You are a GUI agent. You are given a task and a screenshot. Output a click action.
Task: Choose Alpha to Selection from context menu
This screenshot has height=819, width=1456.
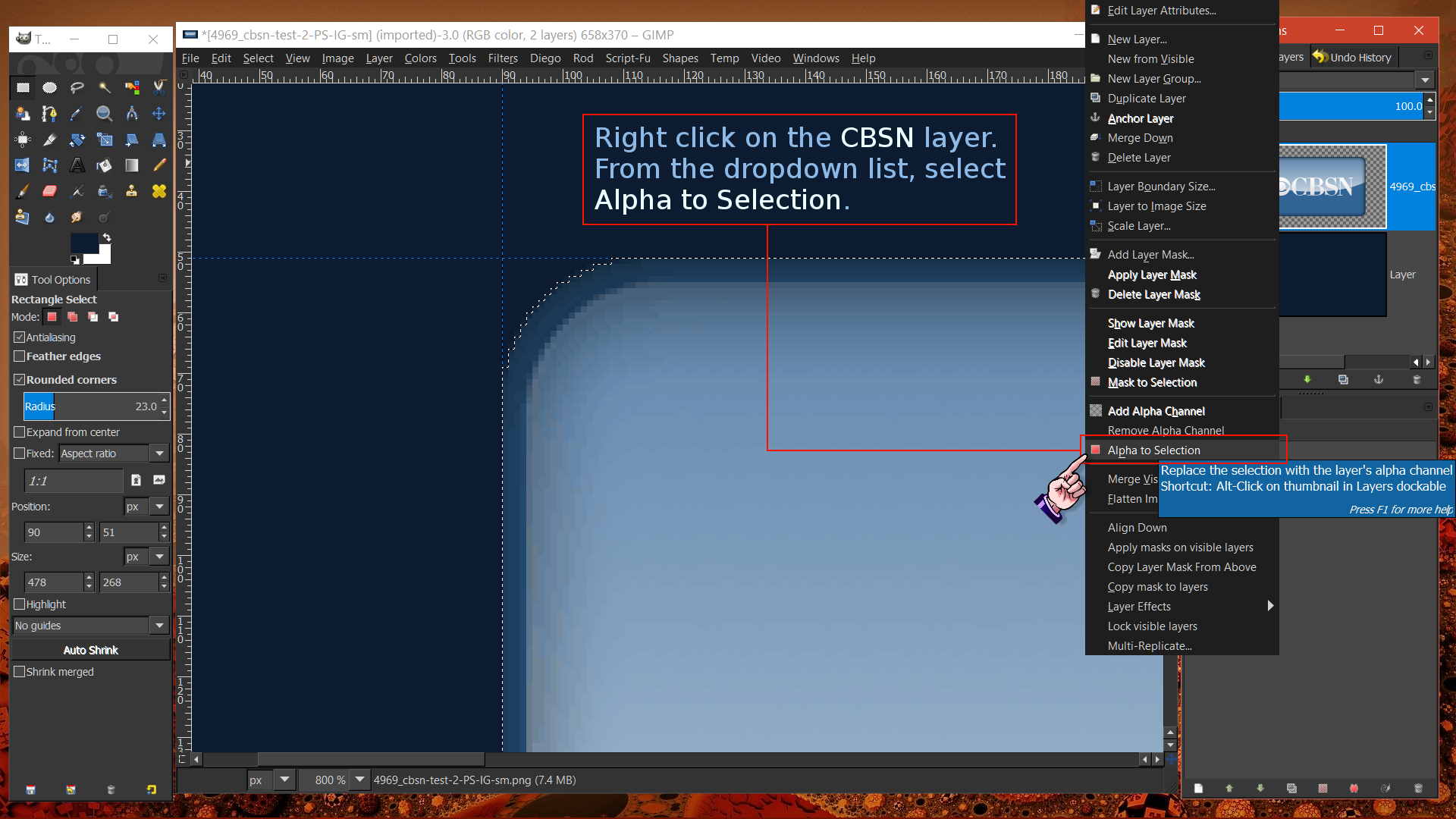pos(1182,450)
